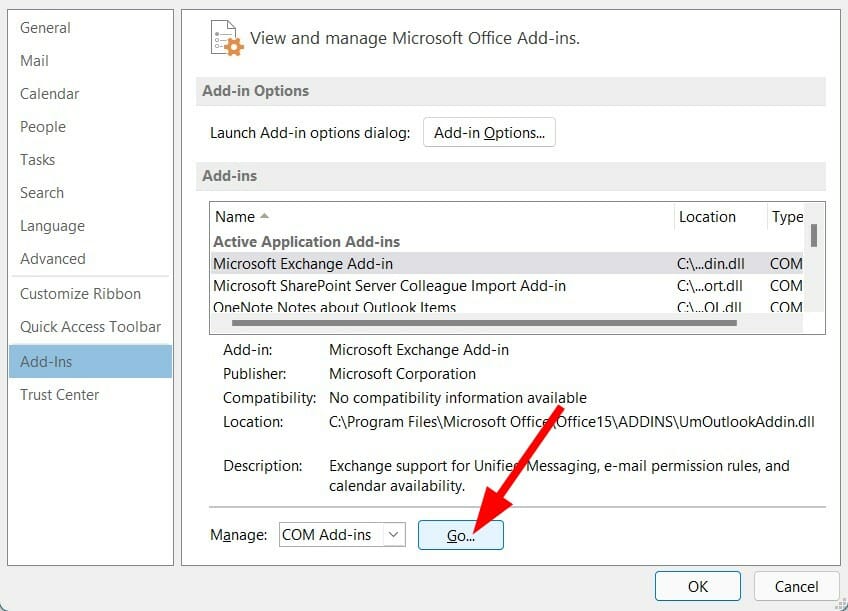Switch to the Mail settings category
The image size is (848, 611).
34,60
